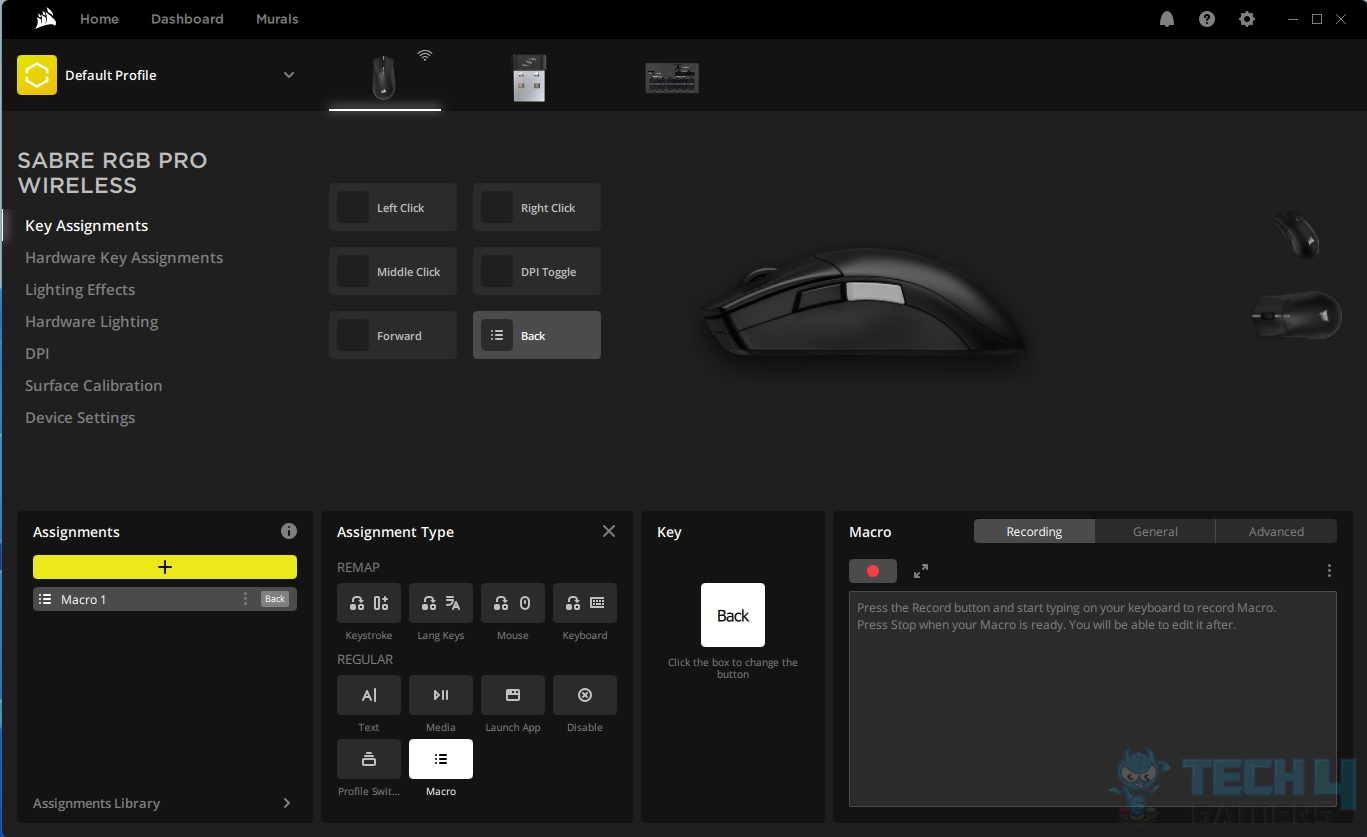Select the Middle Click button assignment
Image resolution: width=1367 pixels, height=837 pixels.
[x=393, y=271]
